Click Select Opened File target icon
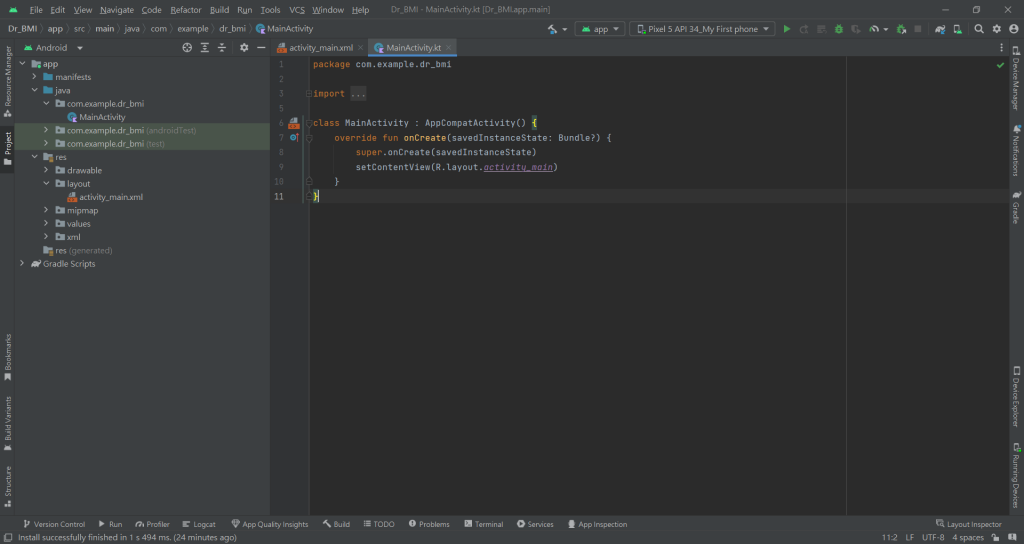1024x544 pixels. click(187, 47)
